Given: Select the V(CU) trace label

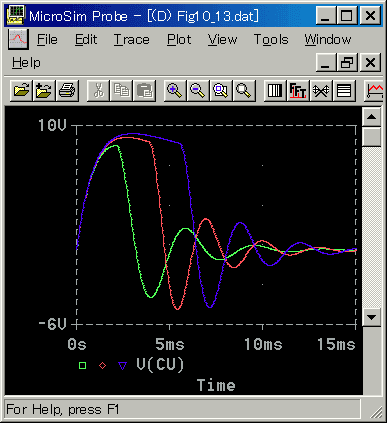Looking at the screenshot, I should 160,365.
